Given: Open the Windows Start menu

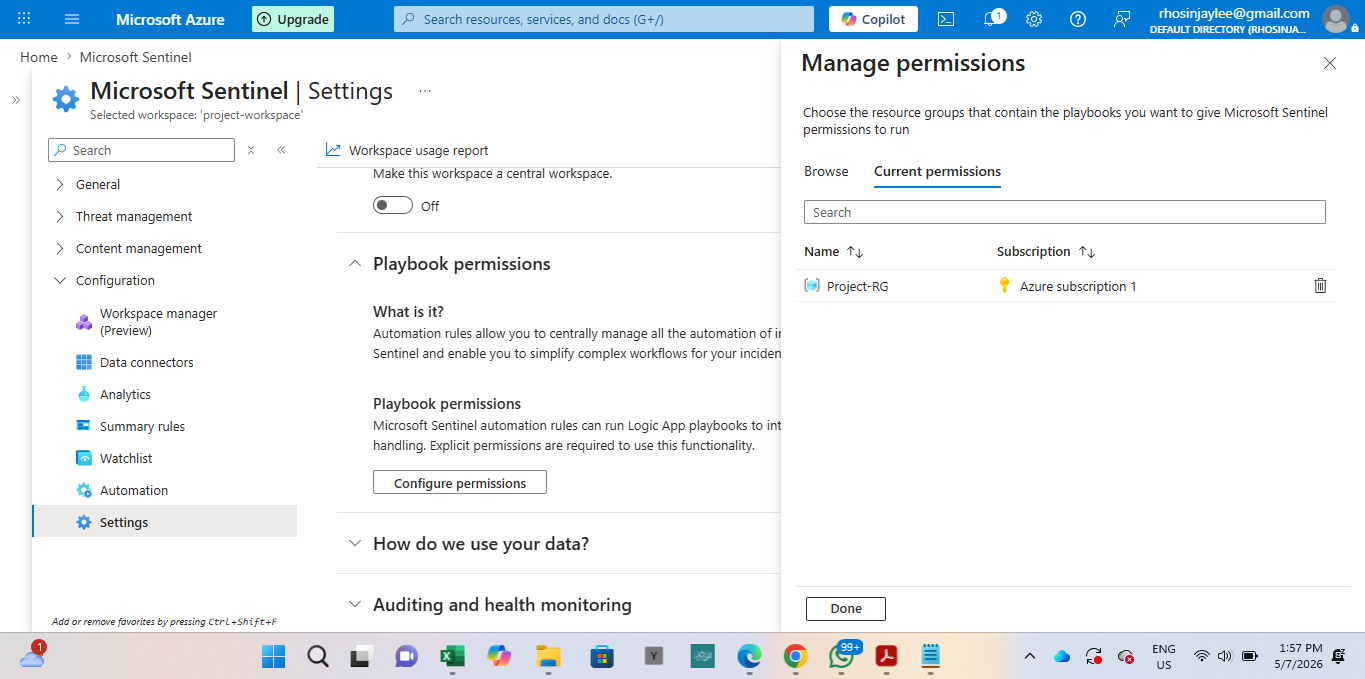Looking at the screenshot, I should (x=273, y=656).
